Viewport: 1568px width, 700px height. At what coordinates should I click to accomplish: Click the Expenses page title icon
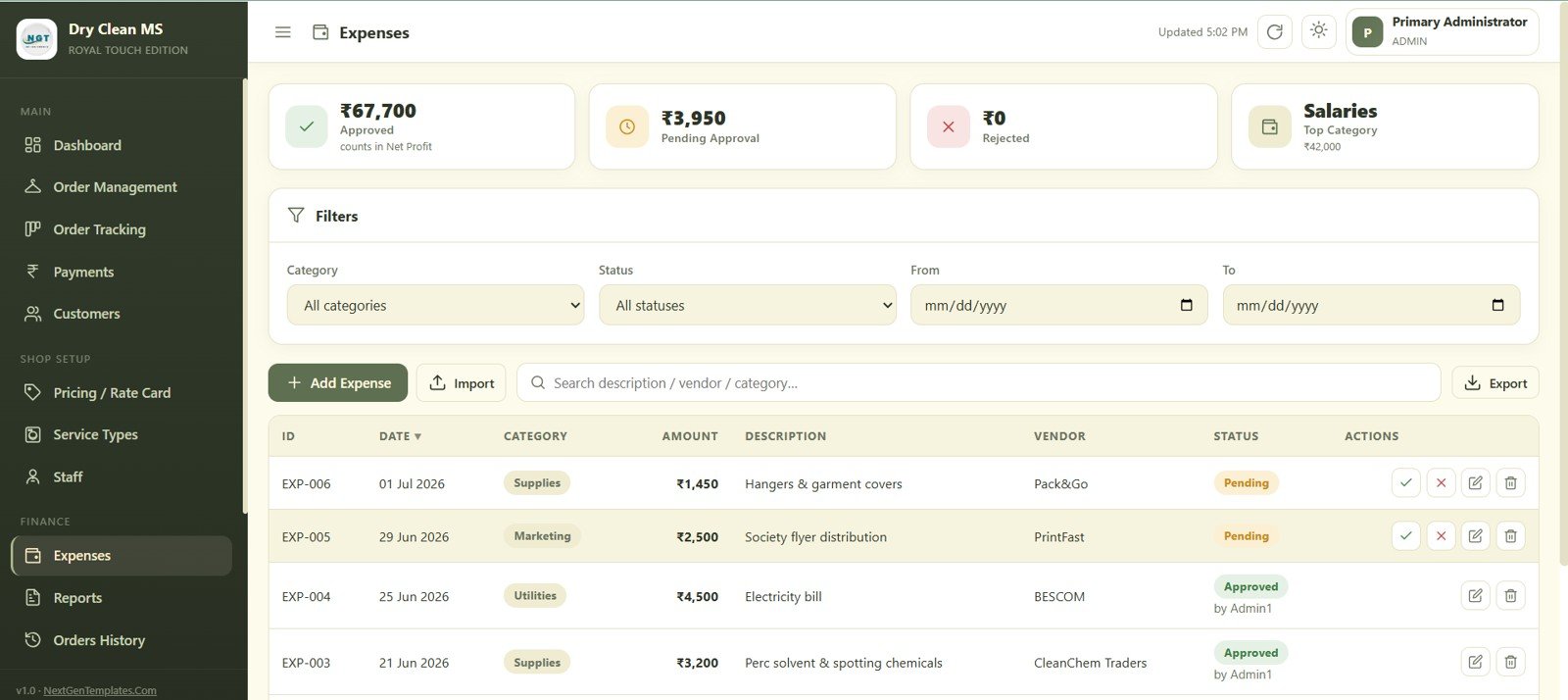(320, 32)
